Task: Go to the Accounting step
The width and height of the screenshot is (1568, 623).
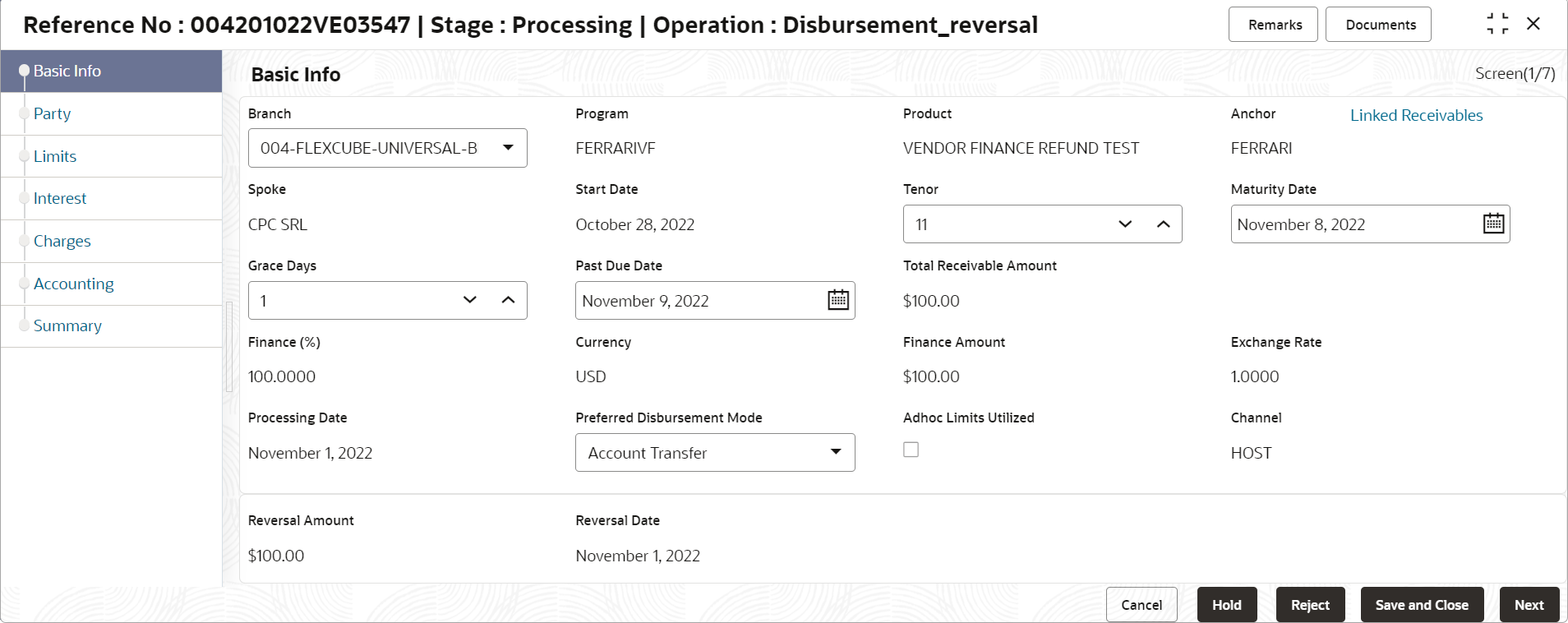Action: (x=73, y=284)
